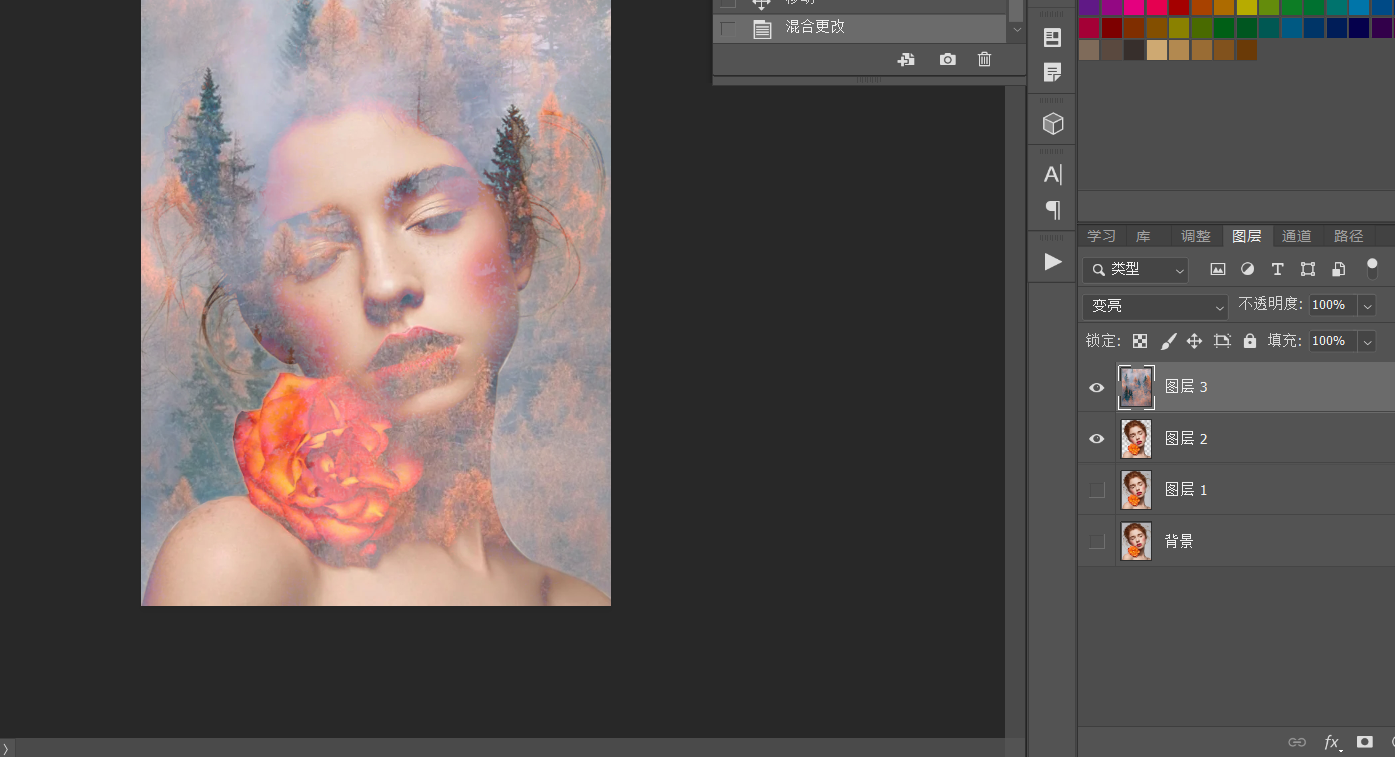
Task: Filter layers by type T icon
Action: pos(1277,269)
